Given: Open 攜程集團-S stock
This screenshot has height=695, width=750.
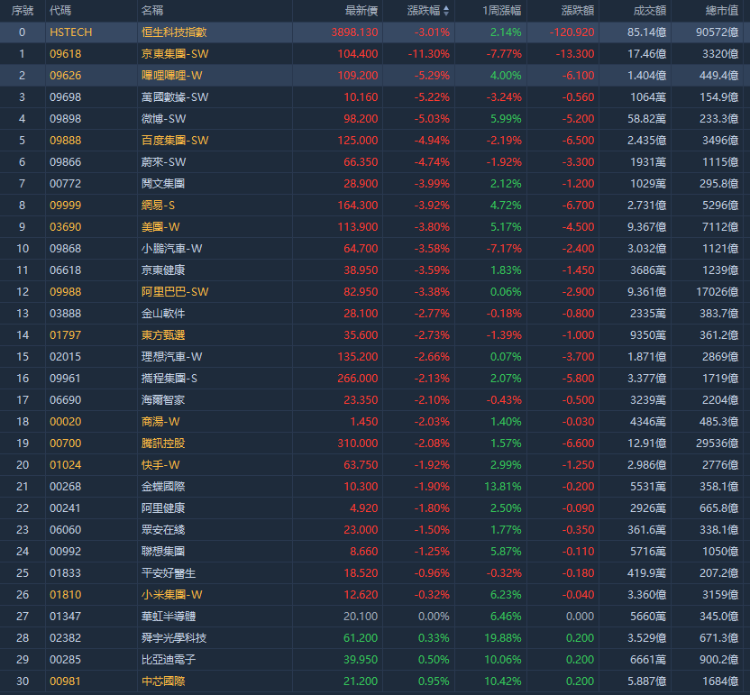Looking at the screenshot, I should (169, 378).
